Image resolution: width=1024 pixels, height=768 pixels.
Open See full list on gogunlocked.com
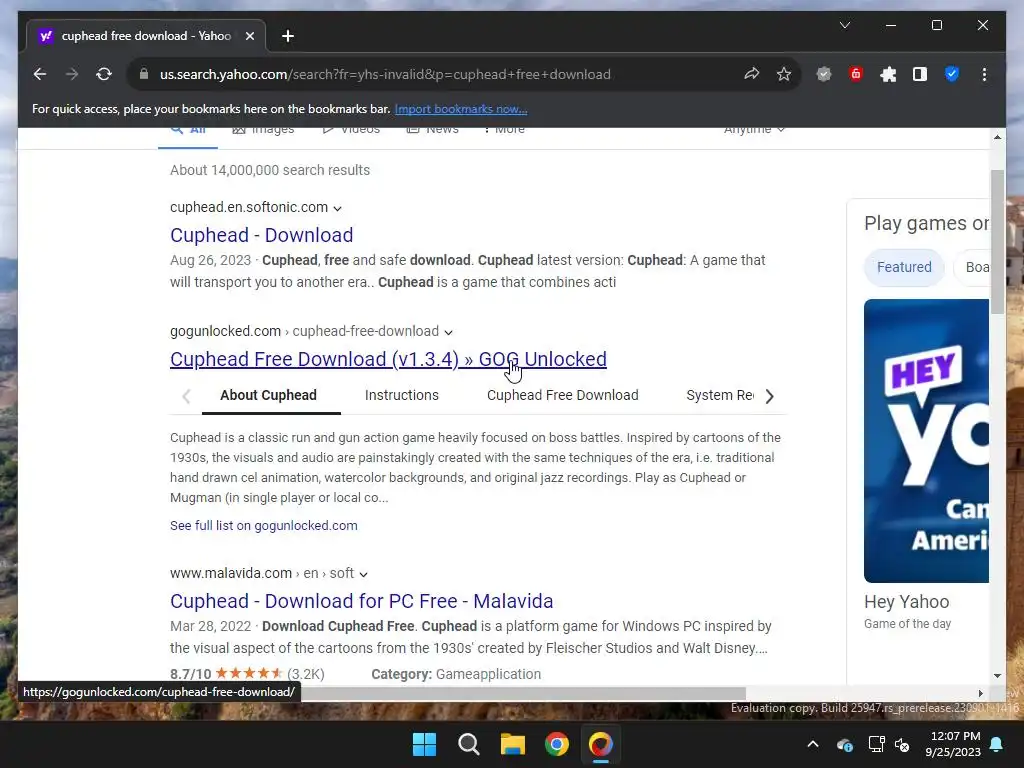[264, 526]
